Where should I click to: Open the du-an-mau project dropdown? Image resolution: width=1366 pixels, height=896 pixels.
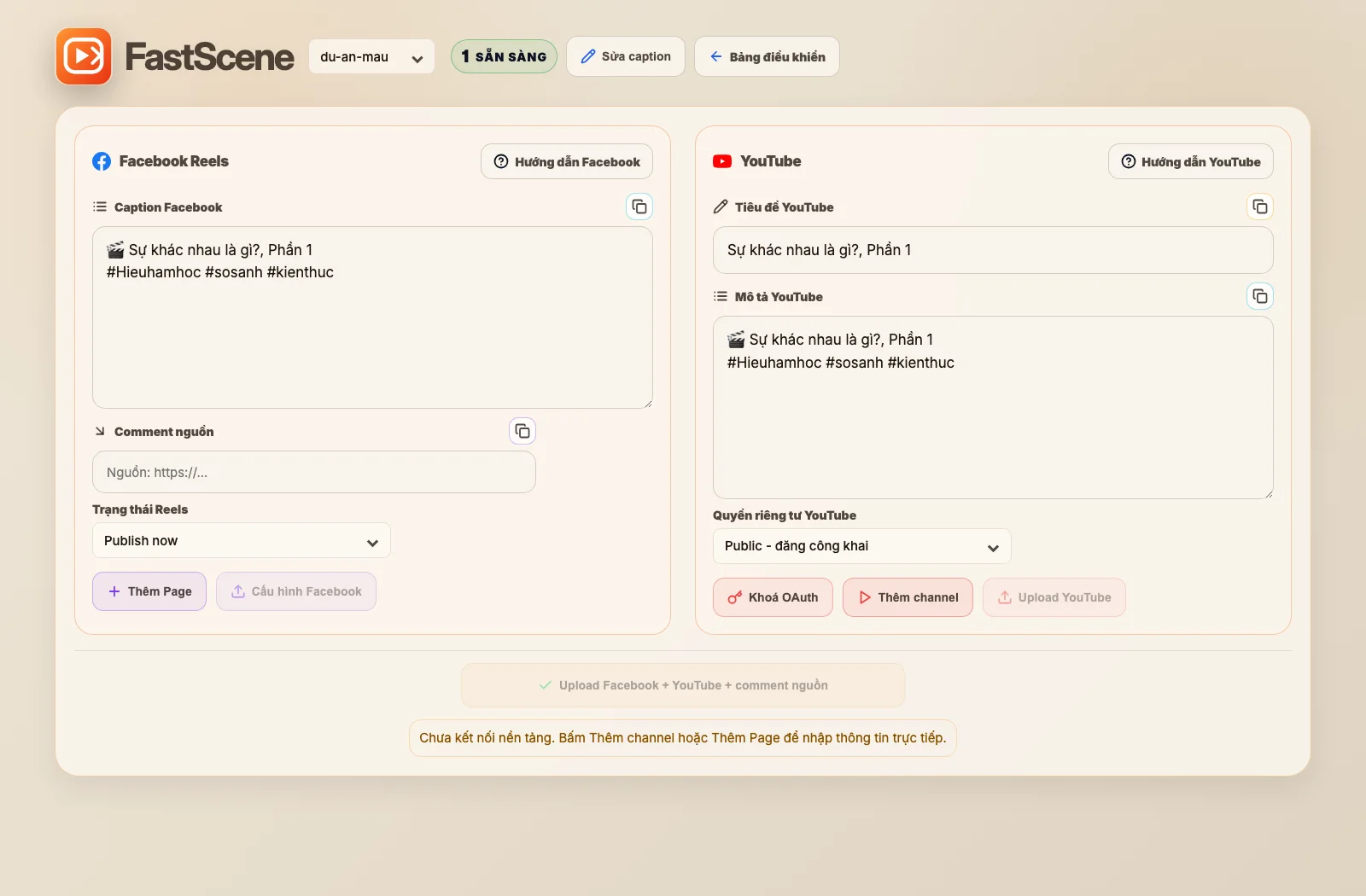point(371,57)
